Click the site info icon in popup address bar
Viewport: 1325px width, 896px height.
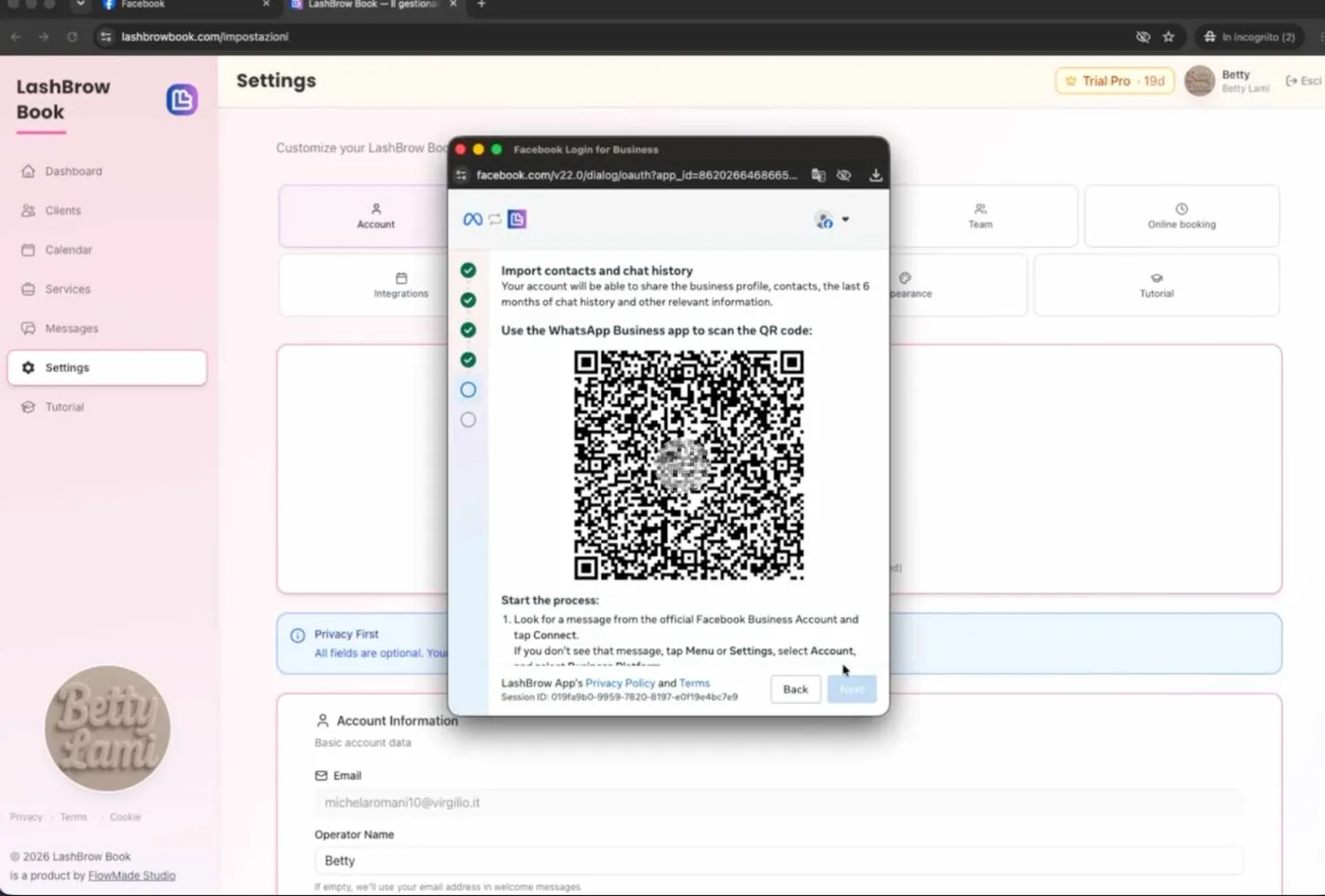coord(461,175)
